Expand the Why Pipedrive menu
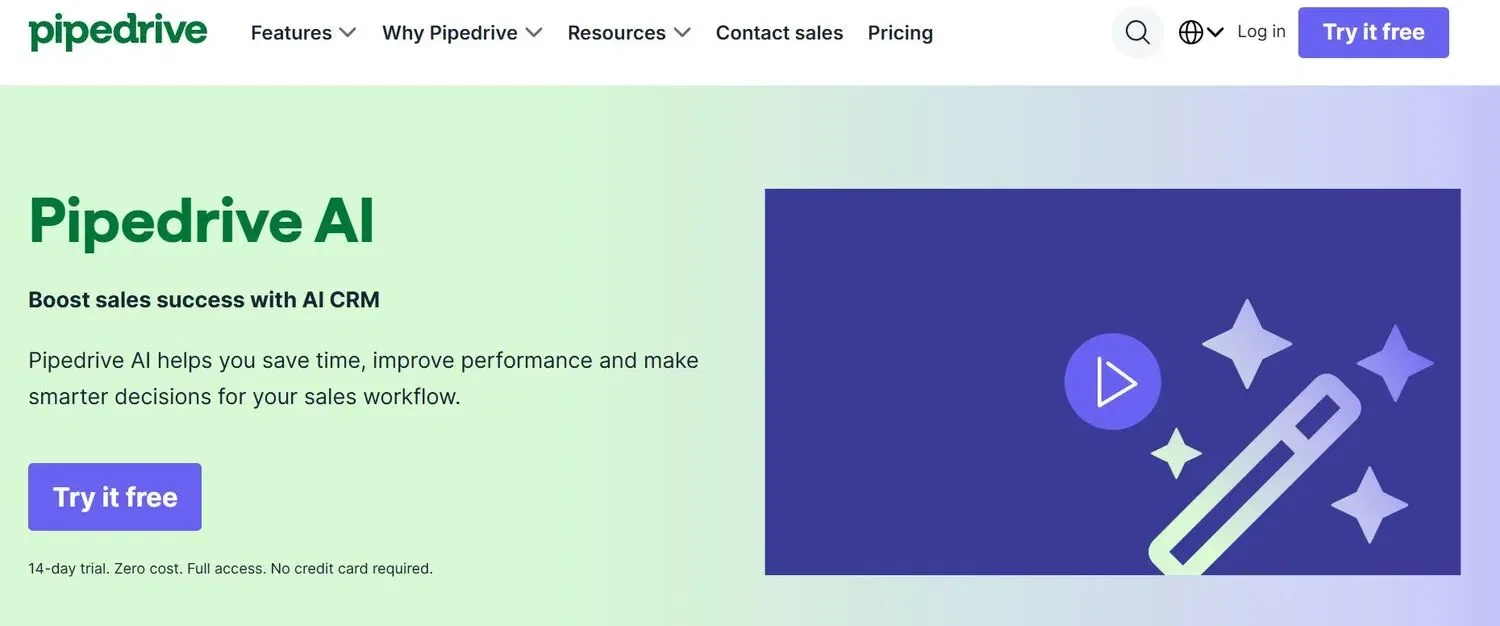1500x626 pixels. coord(462,33)
